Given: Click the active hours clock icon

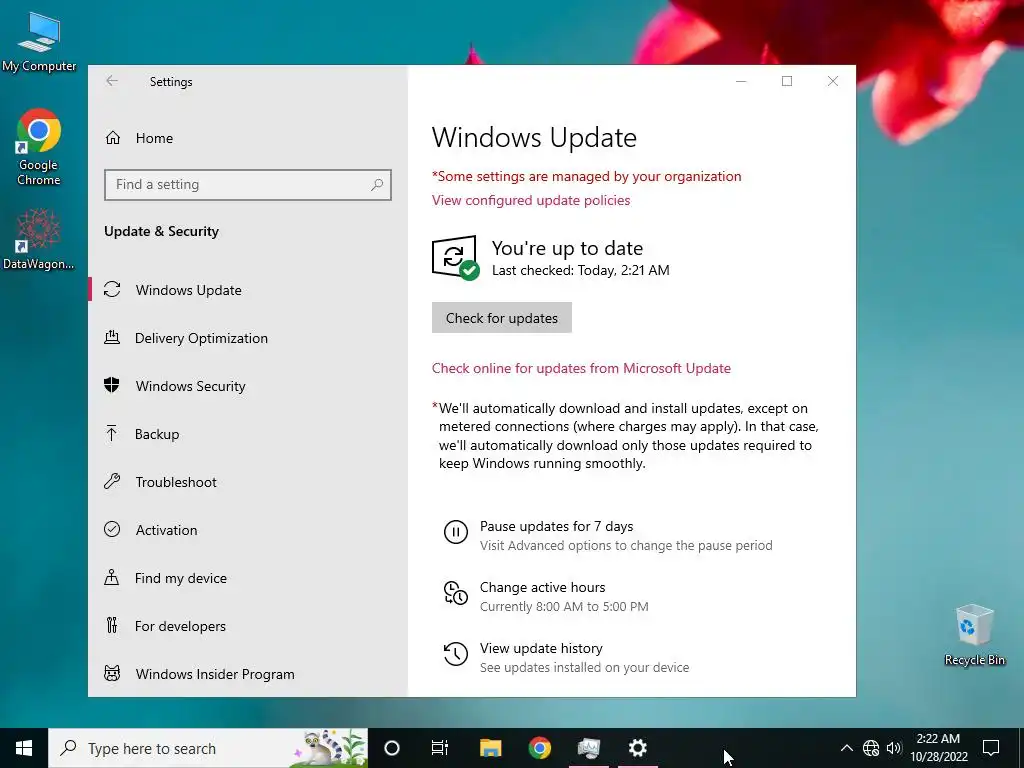Looking at the screenshot, I should point(456,593).
